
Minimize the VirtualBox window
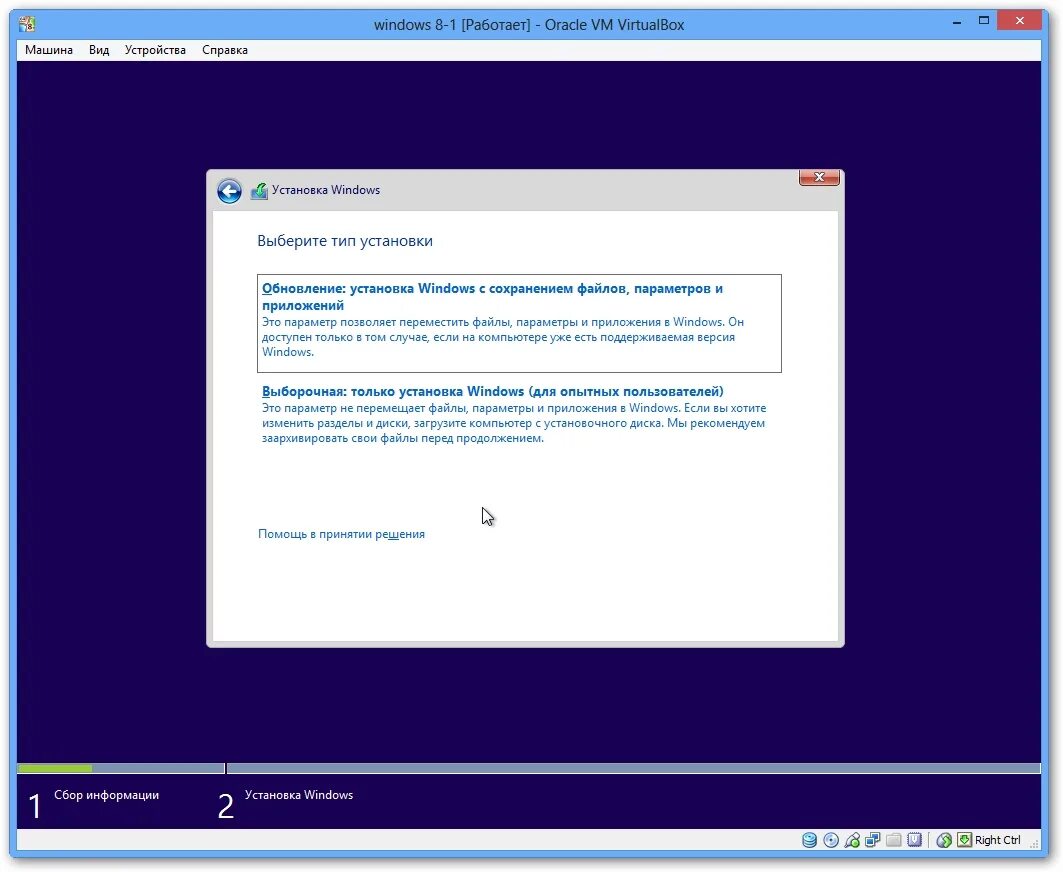pyautogui.click(x=957, y=22)
